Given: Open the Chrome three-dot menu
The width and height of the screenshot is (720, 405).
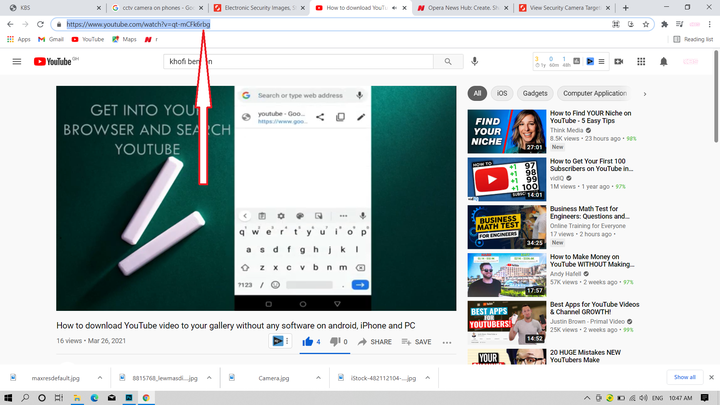Looking at the screenshot, I should (x=709, y=24).
